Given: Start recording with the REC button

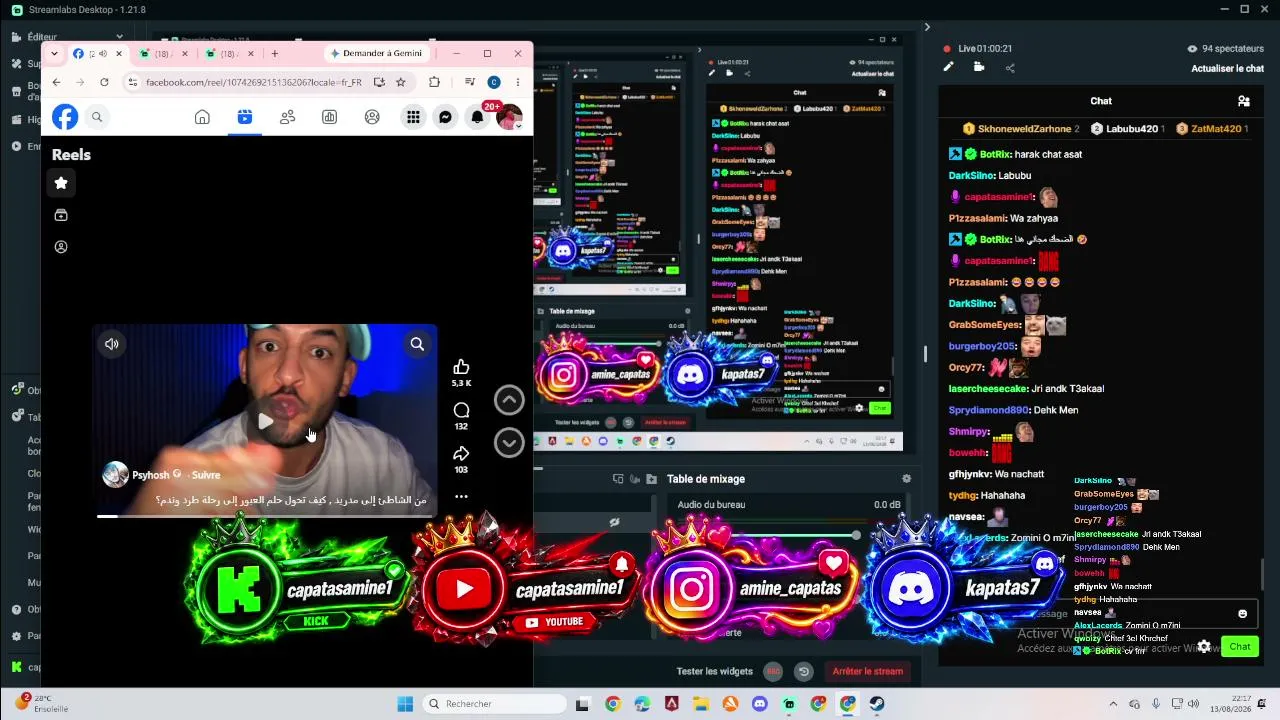Looking at the screenshot, I should click(773, 671).
